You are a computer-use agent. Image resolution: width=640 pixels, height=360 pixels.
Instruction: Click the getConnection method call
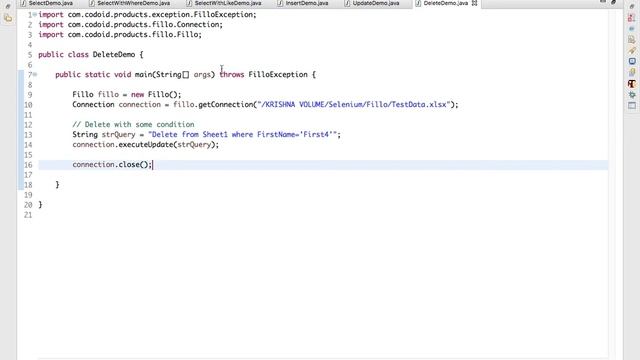[226, 105]
